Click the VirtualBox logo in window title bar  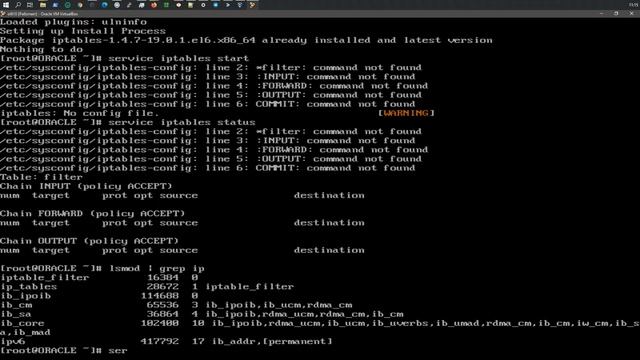tap(3, 14)
